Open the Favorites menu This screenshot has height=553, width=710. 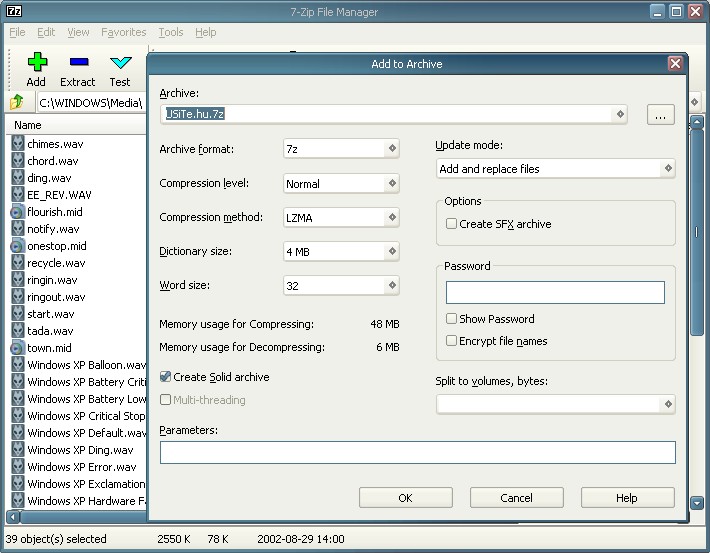click(x=123, y=32)
